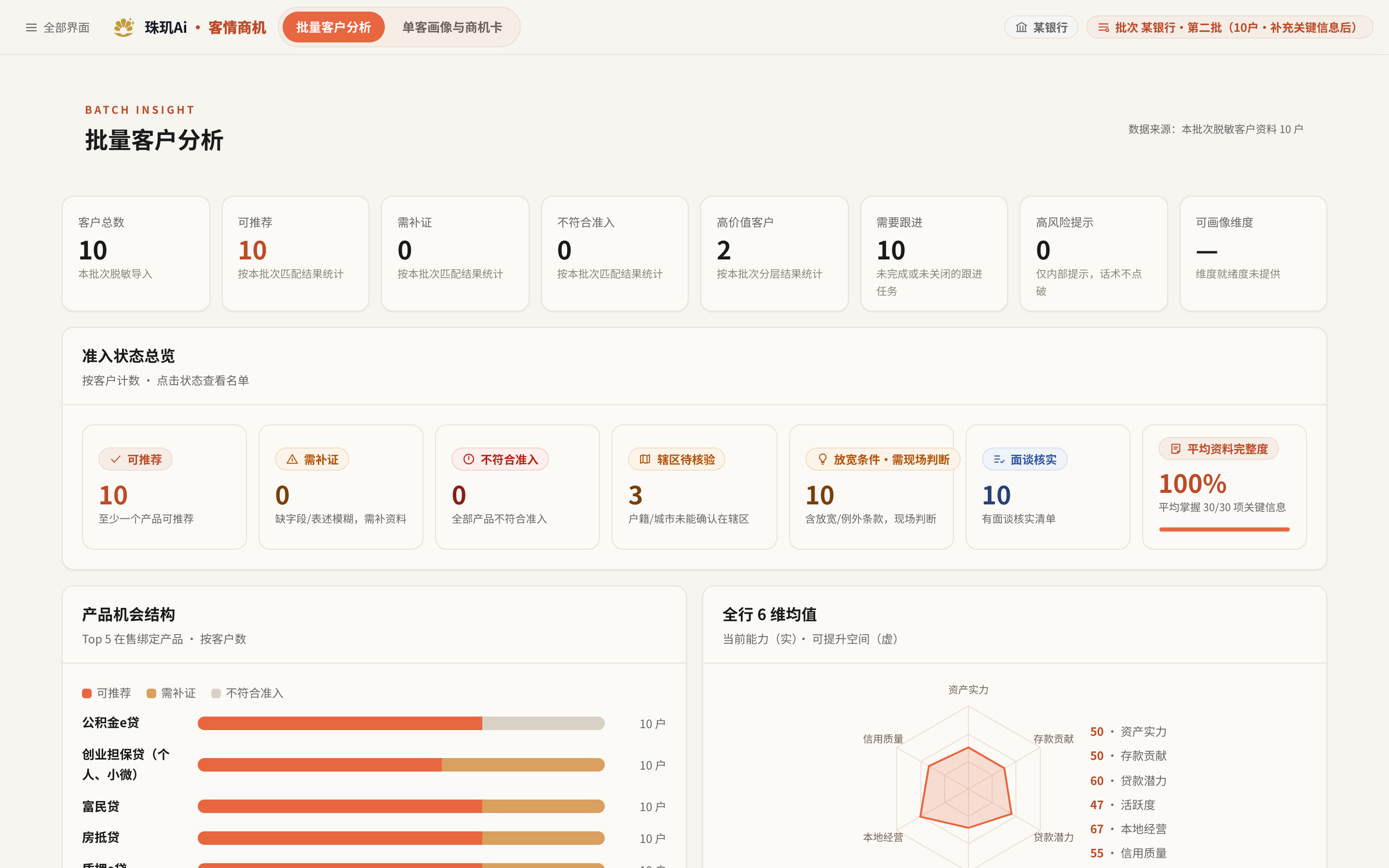Click the 房抵贷 stacked bar
Viewport: 1389px width, 868px height.
(x=401, y=838)
